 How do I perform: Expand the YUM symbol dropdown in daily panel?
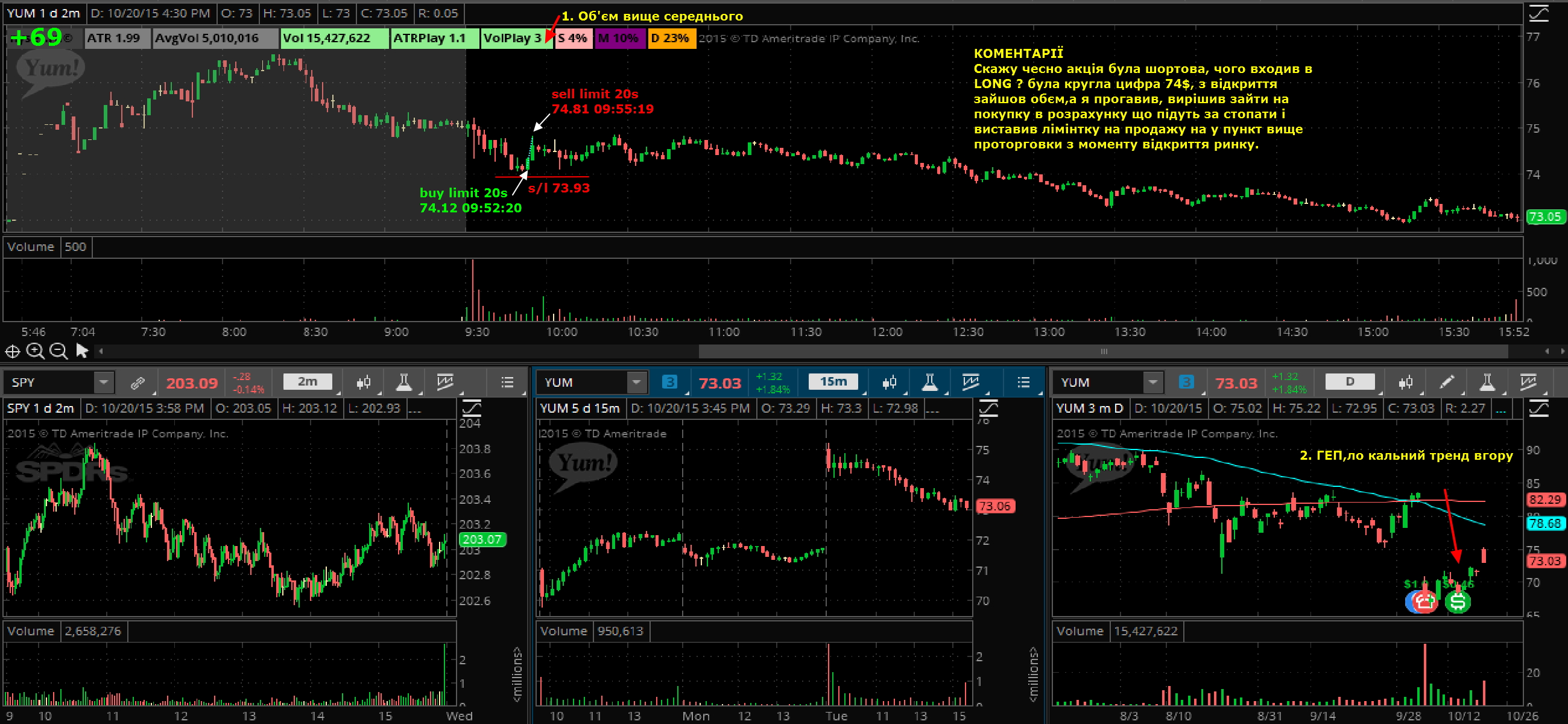pyautogui.click(x=1152, y=383)
